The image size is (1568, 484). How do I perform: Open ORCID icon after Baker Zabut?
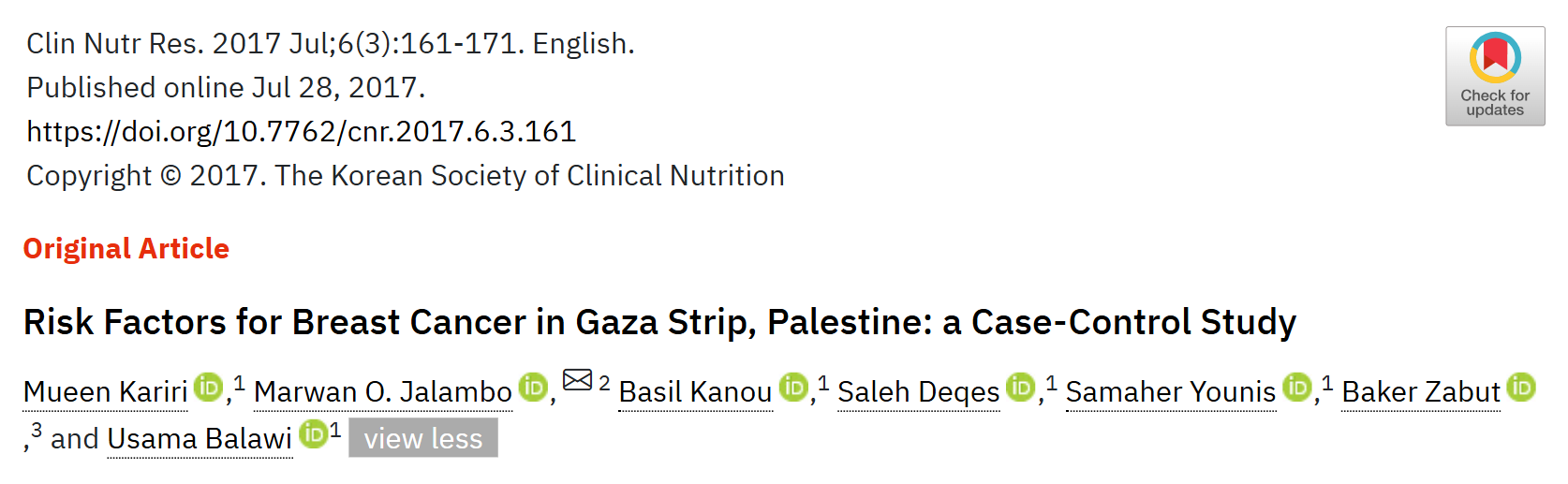(1521, 387)
